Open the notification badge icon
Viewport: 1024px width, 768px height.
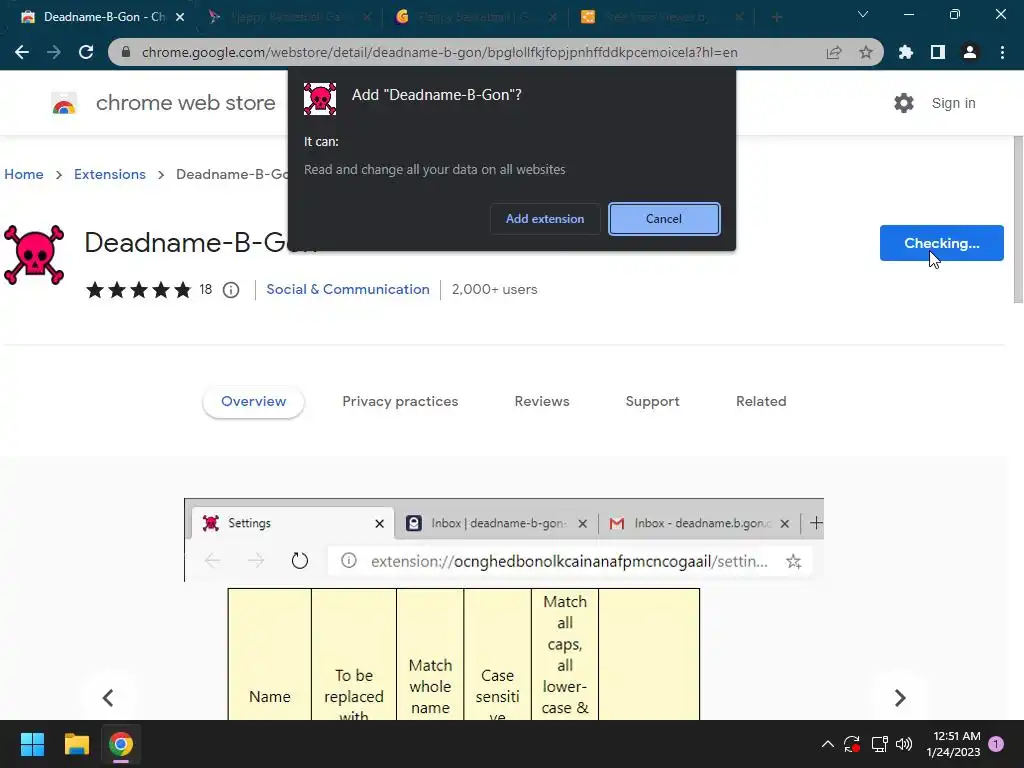click(x=996, y=744)
